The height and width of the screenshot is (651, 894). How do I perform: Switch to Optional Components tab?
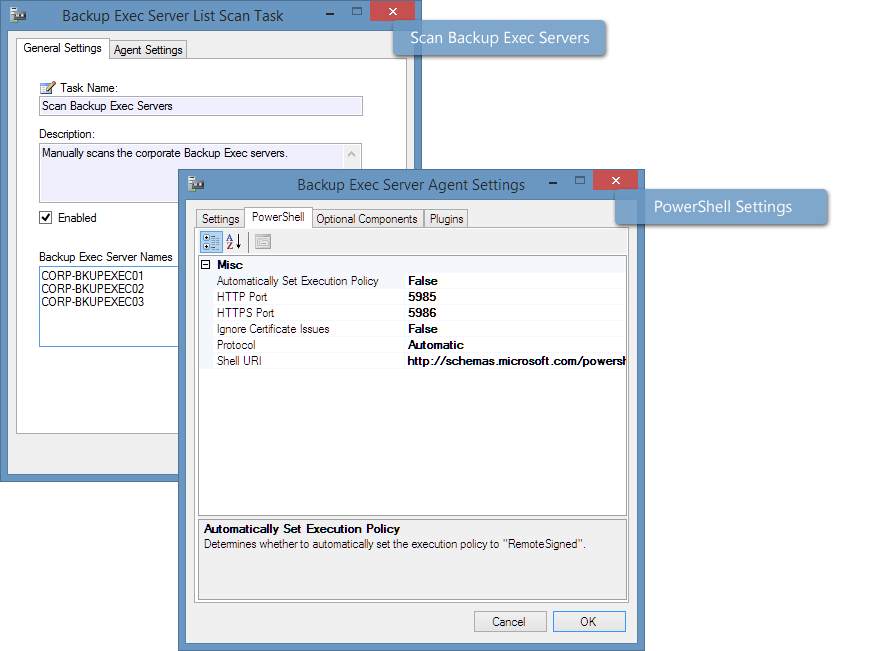(367, 219)
